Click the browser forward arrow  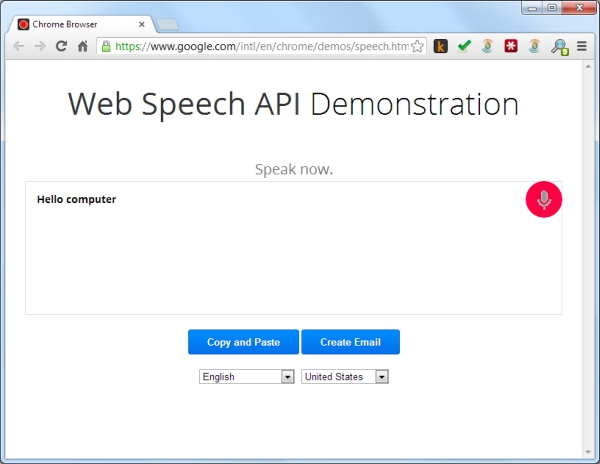[40, 46]
